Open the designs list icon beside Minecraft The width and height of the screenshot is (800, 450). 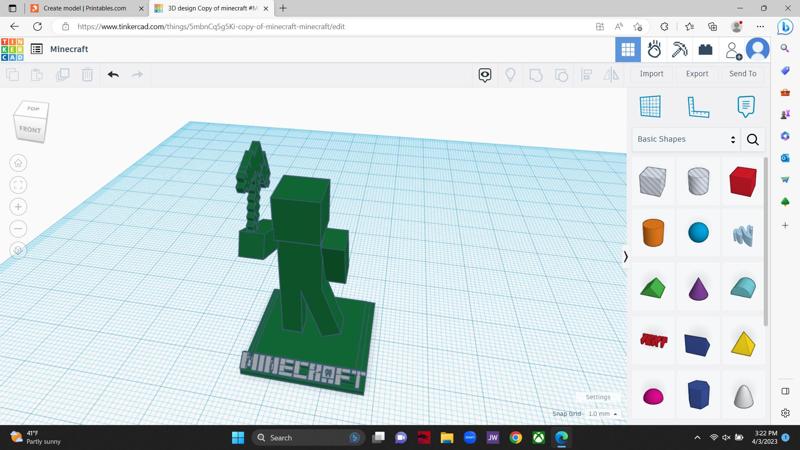click(x=37, y=49)
